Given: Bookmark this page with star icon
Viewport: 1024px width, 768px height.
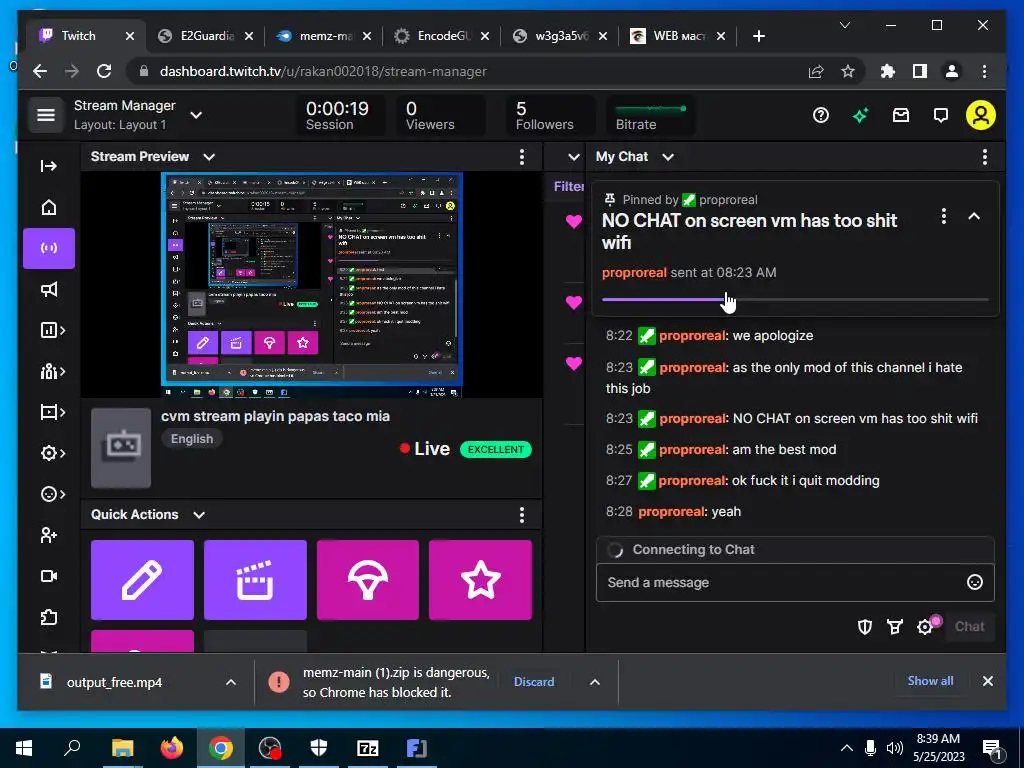Looking at the screenshot, I should [x=848, y=71].
